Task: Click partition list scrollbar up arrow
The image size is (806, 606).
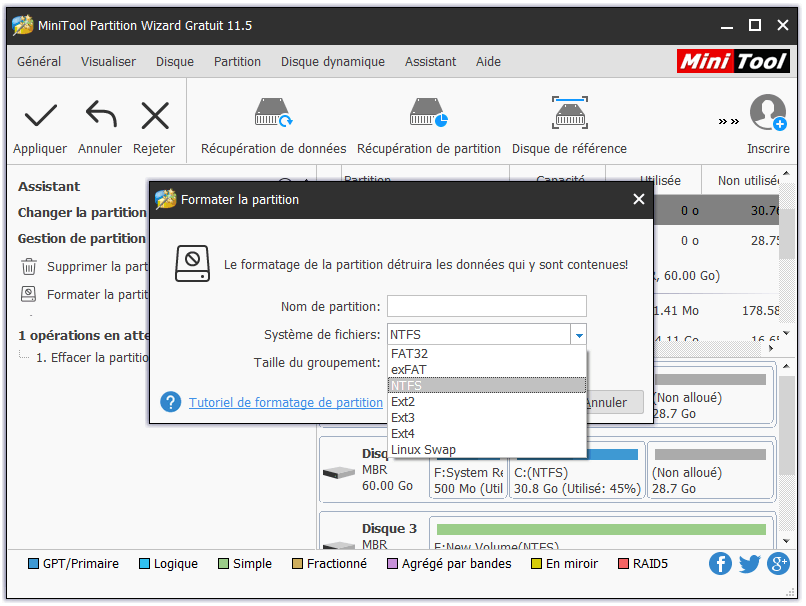Action: 786,173
